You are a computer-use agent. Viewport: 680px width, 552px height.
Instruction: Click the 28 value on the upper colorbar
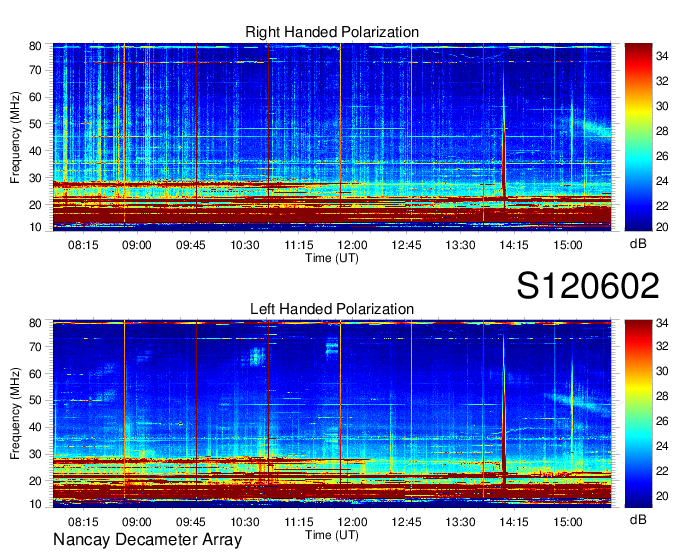[662, 131]
